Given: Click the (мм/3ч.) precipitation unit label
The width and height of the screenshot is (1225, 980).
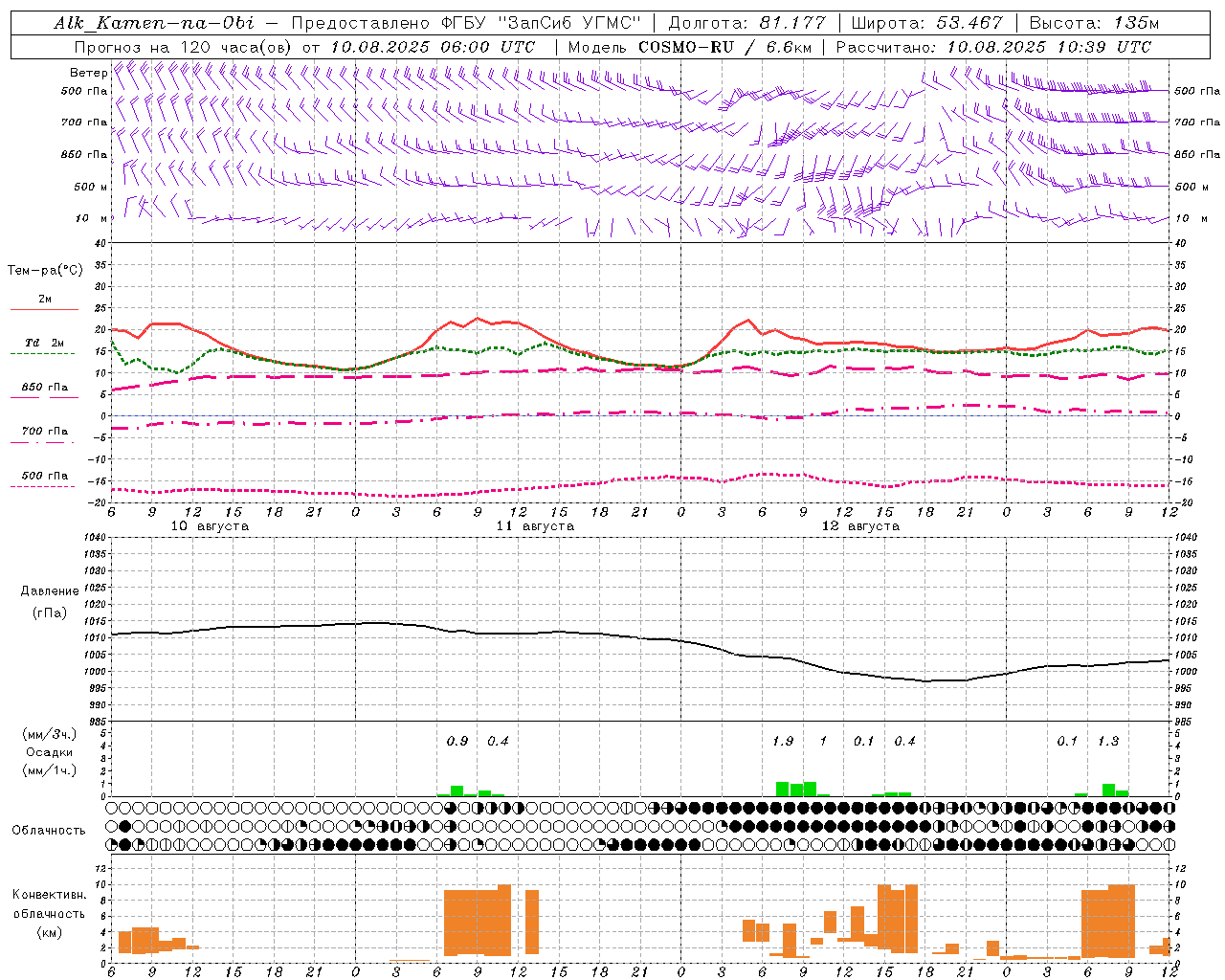Looking at the screenshot, I should click(49, 734).
